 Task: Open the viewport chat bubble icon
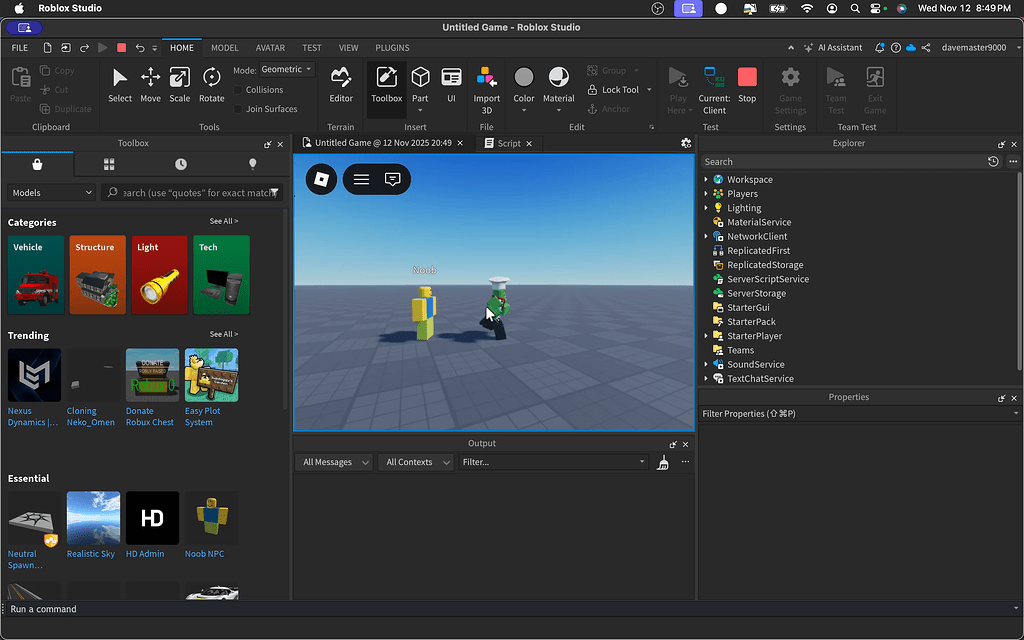(392, 179)
